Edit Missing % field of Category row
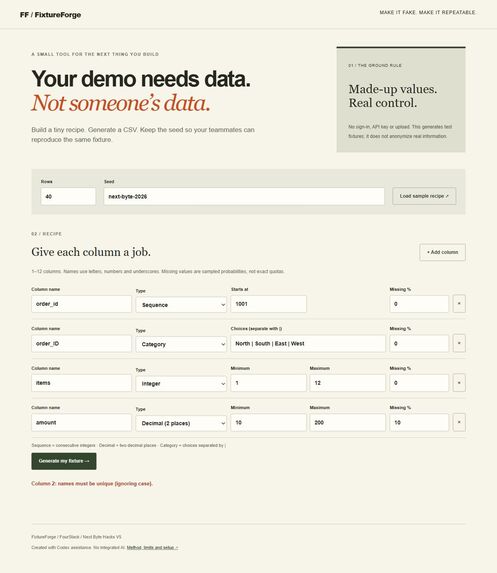The image size is (497, 573). [x=419, y=344]
